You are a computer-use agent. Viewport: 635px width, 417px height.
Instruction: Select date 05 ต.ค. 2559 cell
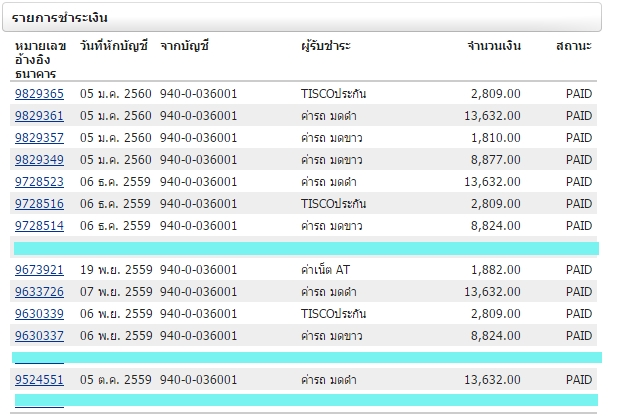click(115, 380)
